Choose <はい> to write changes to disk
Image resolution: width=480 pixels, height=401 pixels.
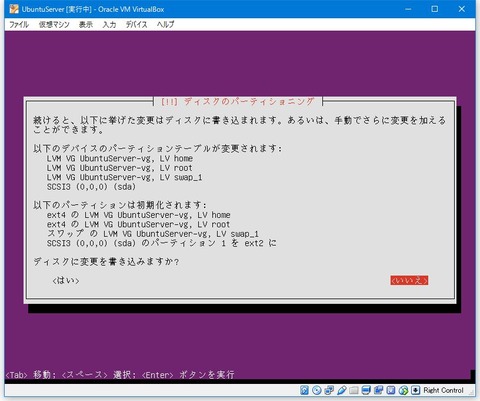click(66, 281)
